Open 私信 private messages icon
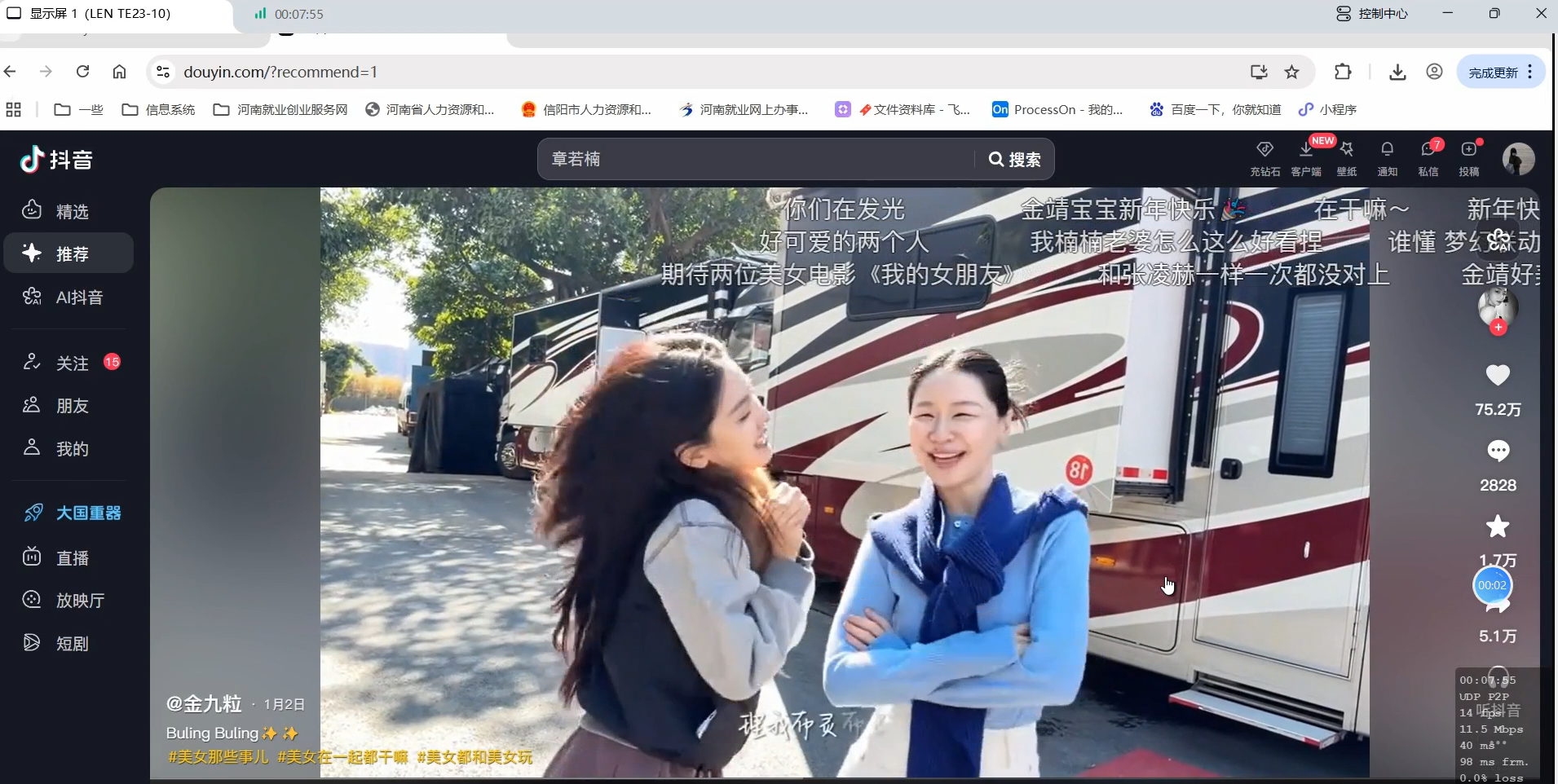The image size is (1558, 784). pos(1428,158)
